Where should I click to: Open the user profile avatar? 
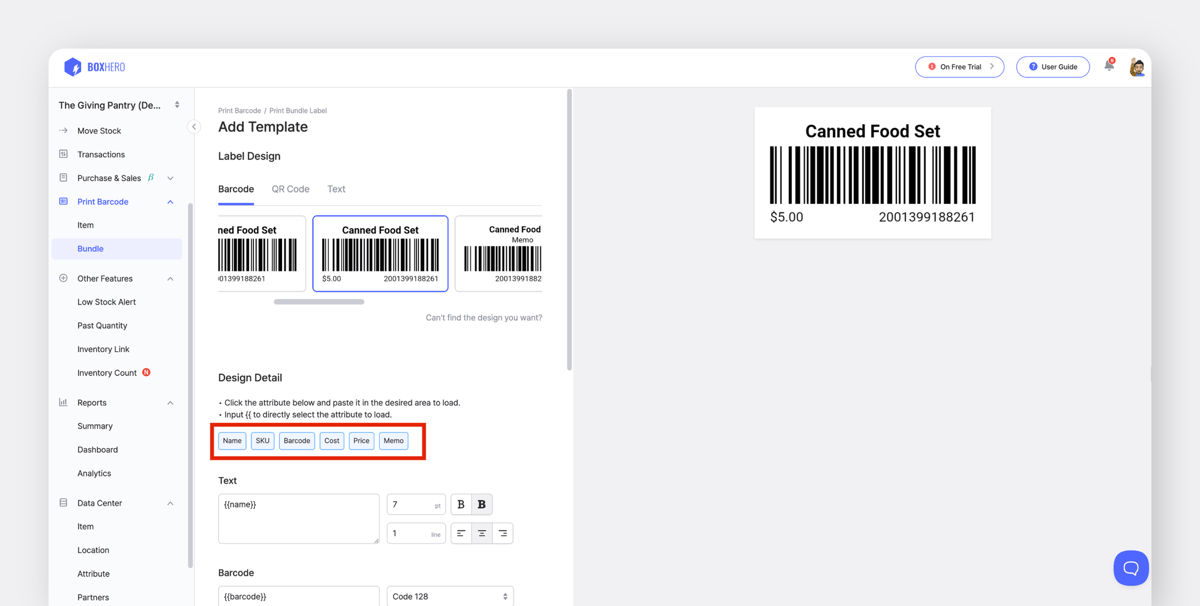[1137, 67]
